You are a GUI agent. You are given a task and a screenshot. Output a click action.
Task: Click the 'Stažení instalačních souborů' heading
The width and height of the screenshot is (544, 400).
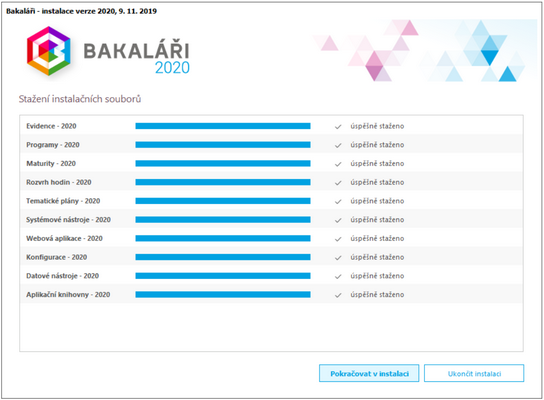(x=80, y=99)
